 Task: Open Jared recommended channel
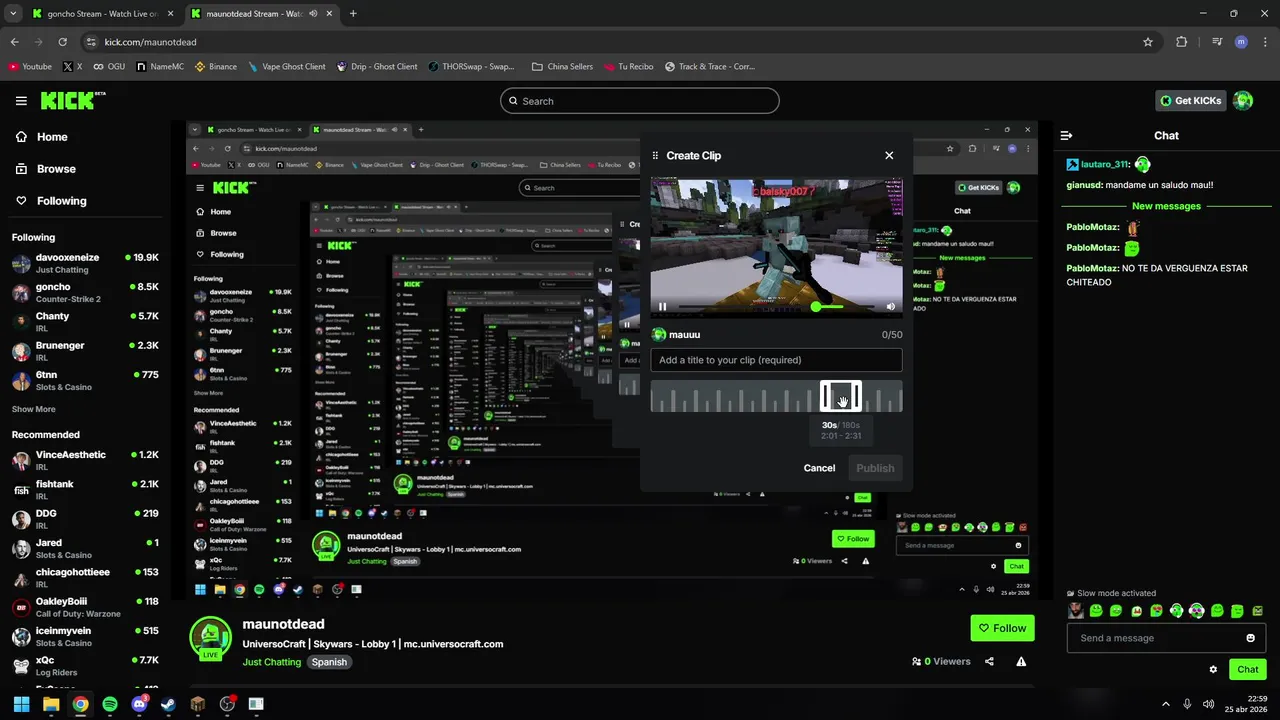click(x=85, y=548)
